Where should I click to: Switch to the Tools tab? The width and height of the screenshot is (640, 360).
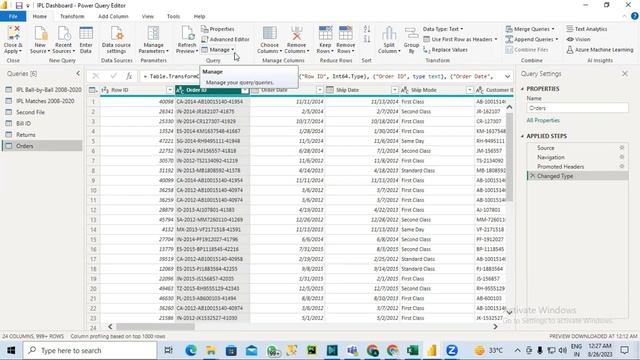pos(173,16)
